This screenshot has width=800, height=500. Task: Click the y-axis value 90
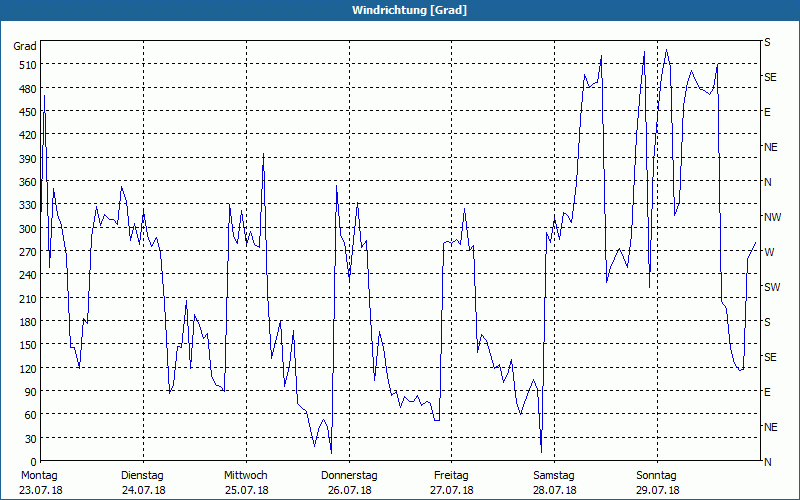point(31,392)
